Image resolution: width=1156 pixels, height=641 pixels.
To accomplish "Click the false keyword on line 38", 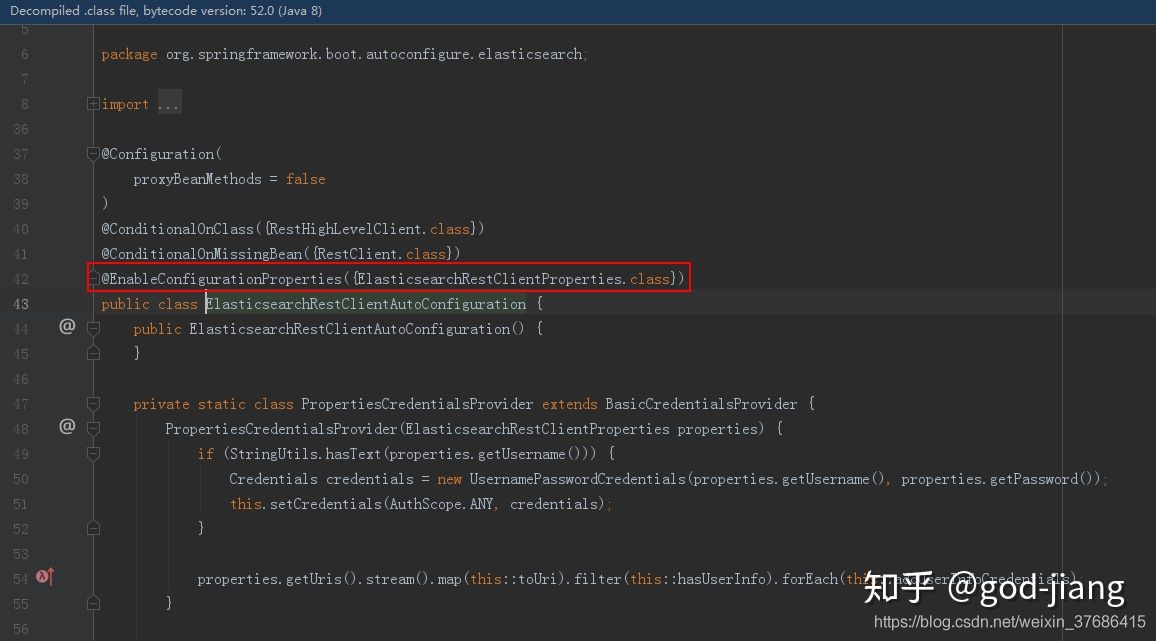I will point(305,179).
